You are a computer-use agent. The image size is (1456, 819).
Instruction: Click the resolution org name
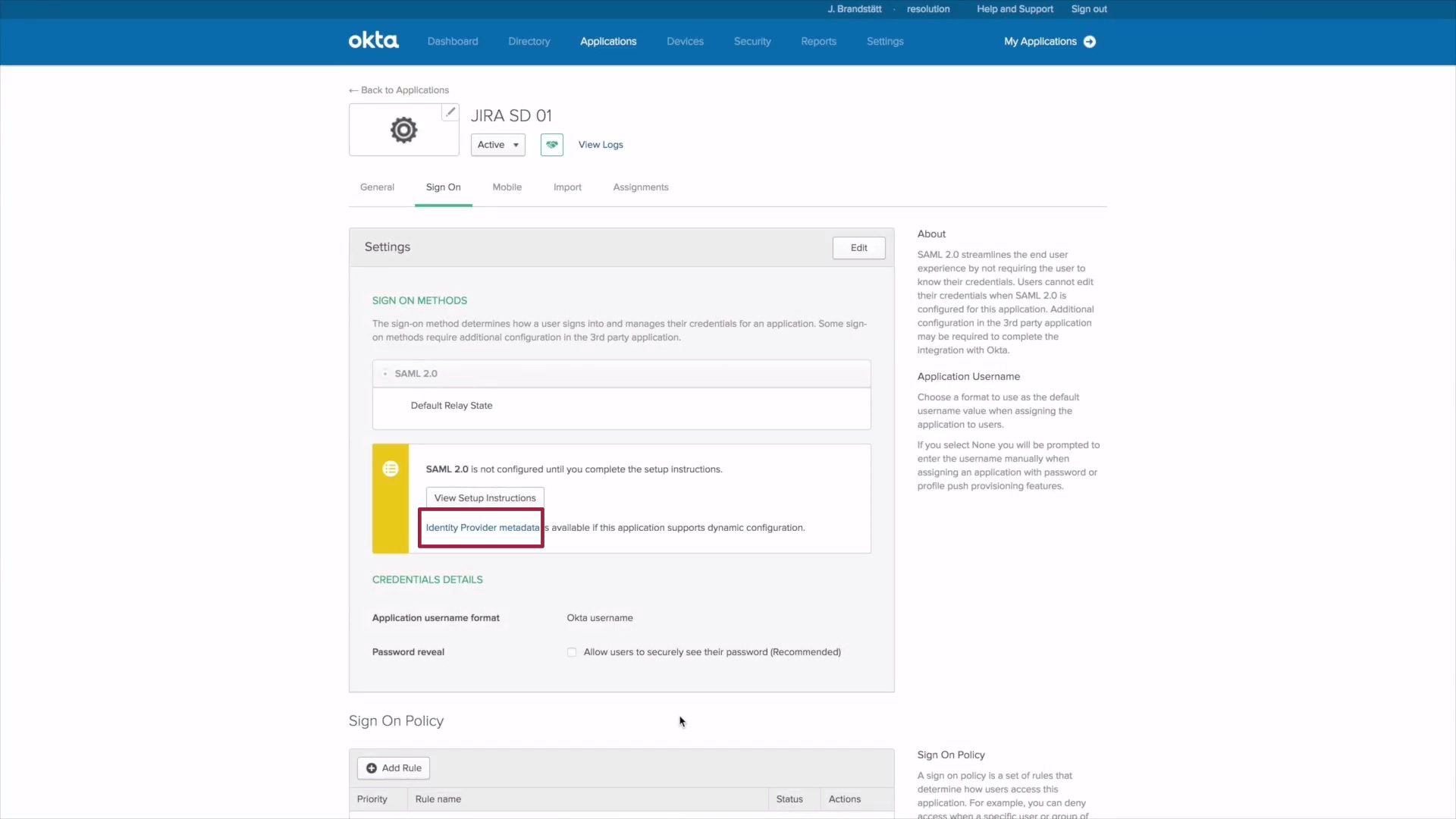pos(928,9)
